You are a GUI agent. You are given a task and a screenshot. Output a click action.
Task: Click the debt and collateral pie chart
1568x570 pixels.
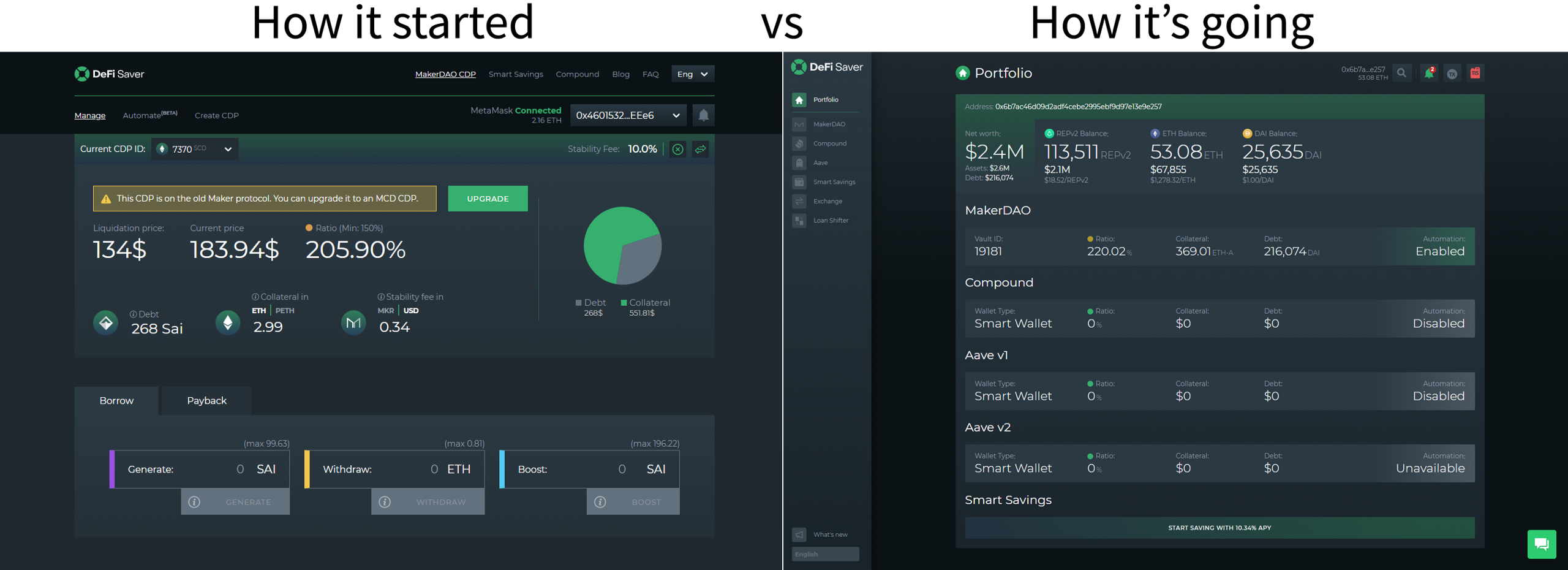(x=622, y=245)
